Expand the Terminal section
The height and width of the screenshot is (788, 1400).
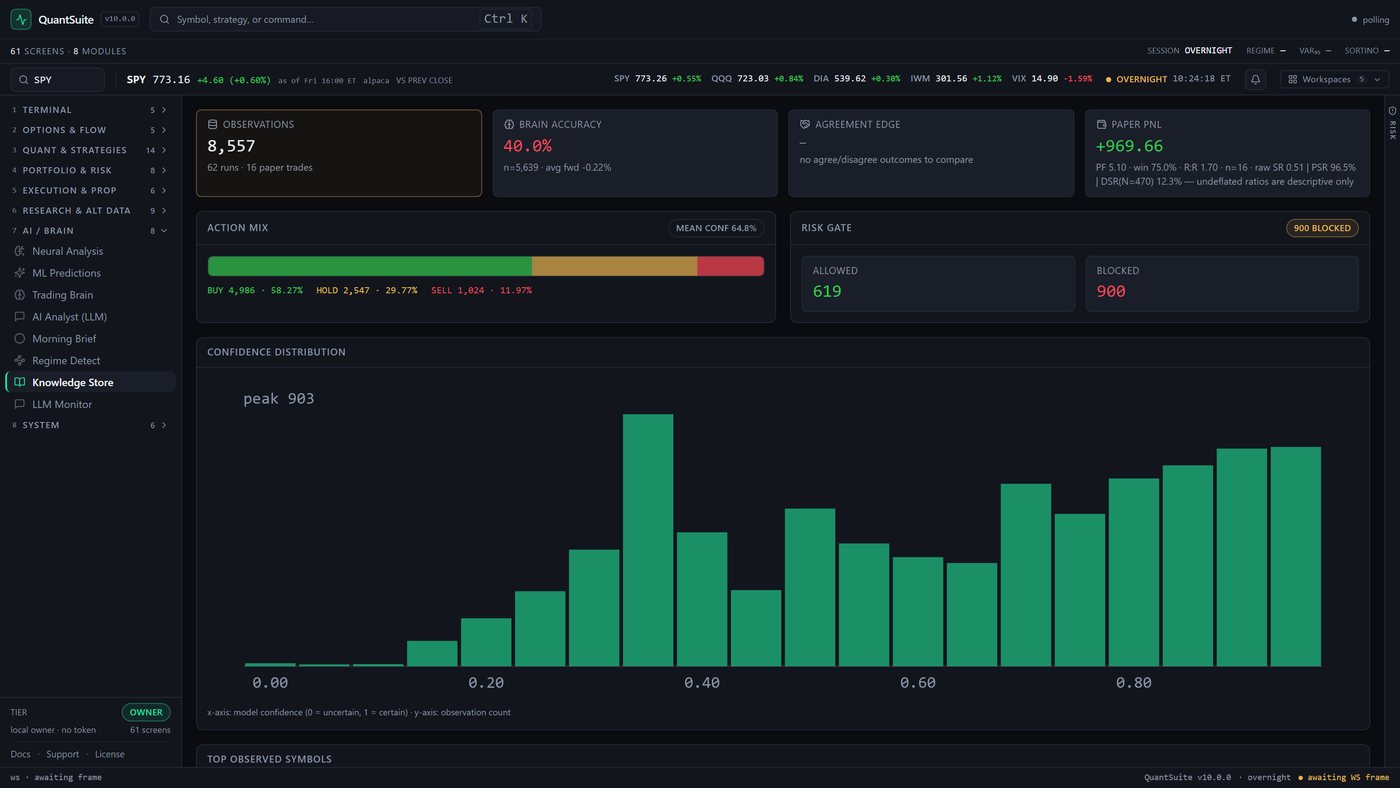tap(90, 110)
